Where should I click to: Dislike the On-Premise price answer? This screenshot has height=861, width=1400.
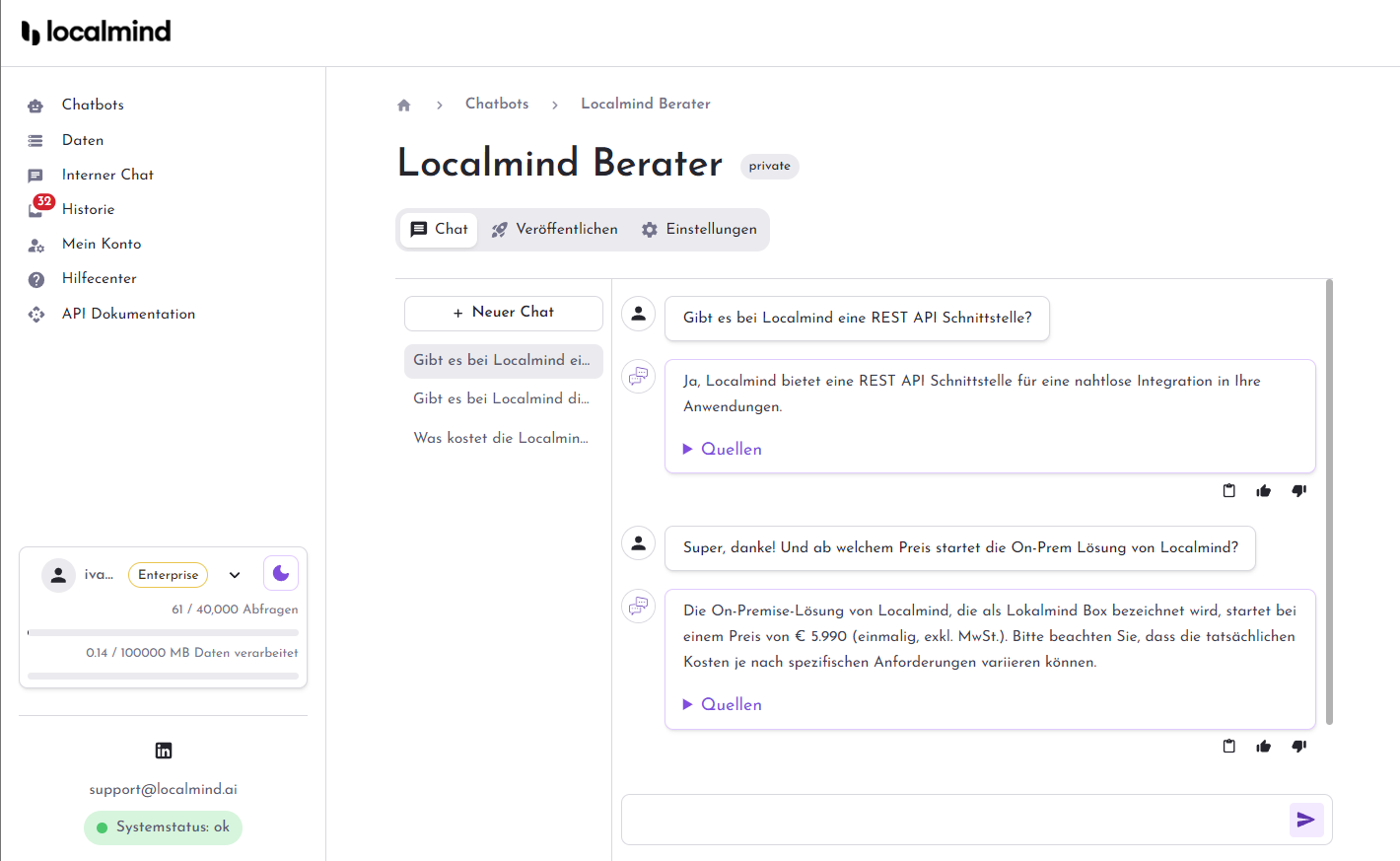pos(1299,746)
